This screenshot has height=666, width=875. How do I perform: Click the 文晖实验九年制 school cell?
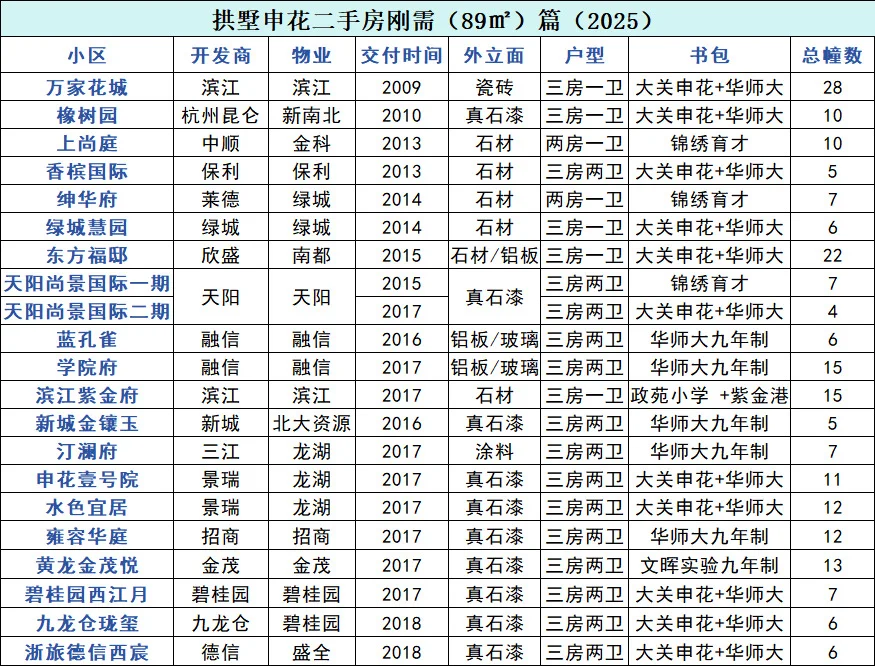pyautogui.click(x=709, y=565)
